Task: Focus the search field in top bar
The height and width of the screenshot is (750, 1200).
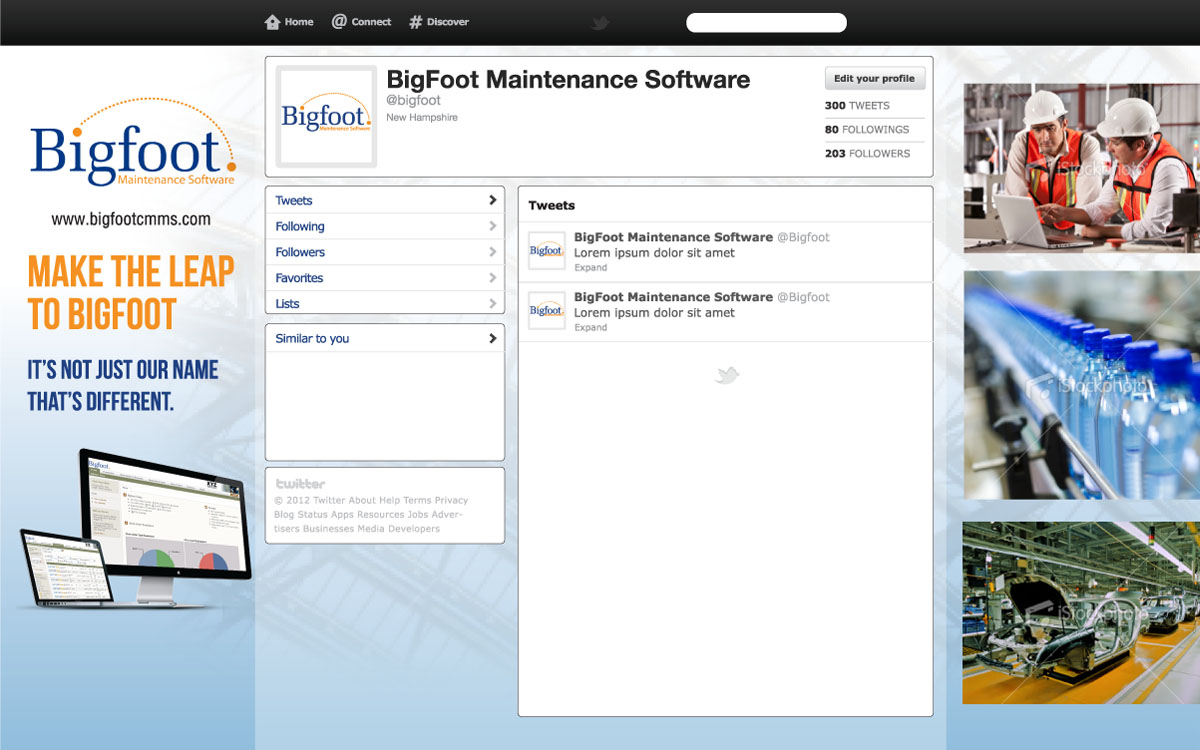Action: tap(766, 22)
